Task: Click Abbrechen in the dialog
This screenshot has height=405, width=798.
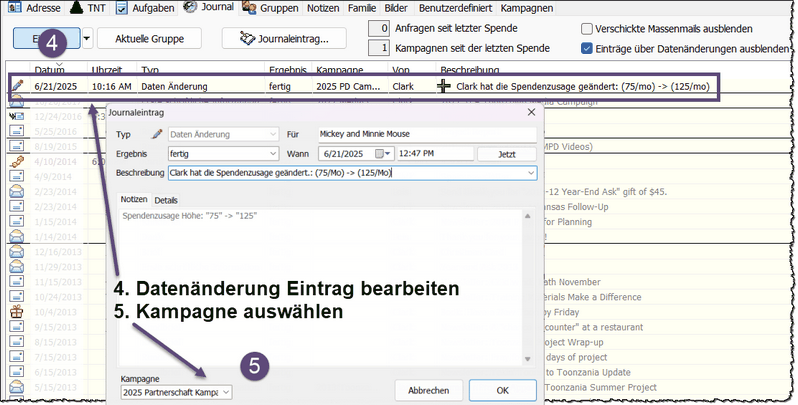Action: click(429, 390)
